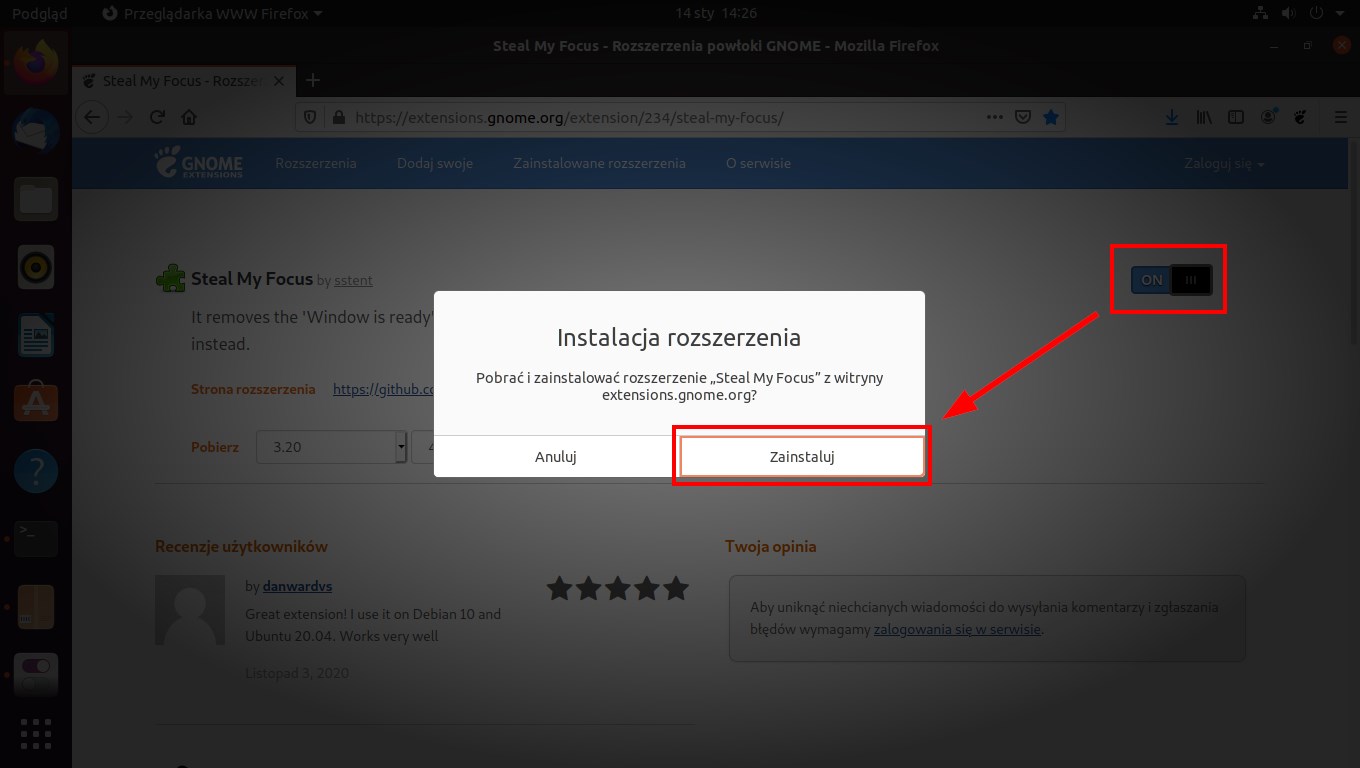Open reviewer danwardvs profile
This screenshot has height=768, width=1360.
click(x=297, y=586)
